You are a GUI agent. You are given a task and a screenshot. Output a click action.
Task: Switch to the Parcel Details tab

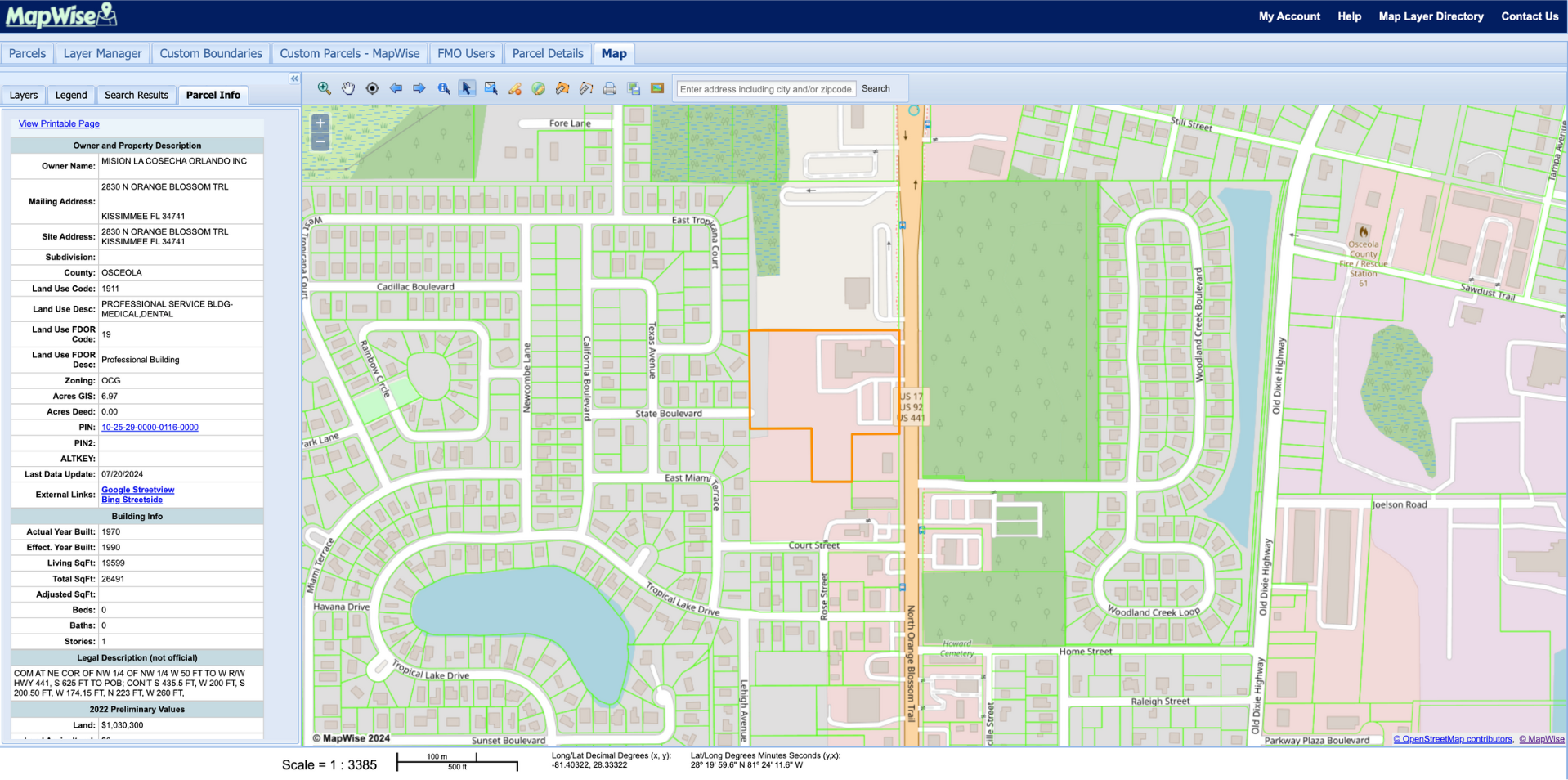point(547,52)
